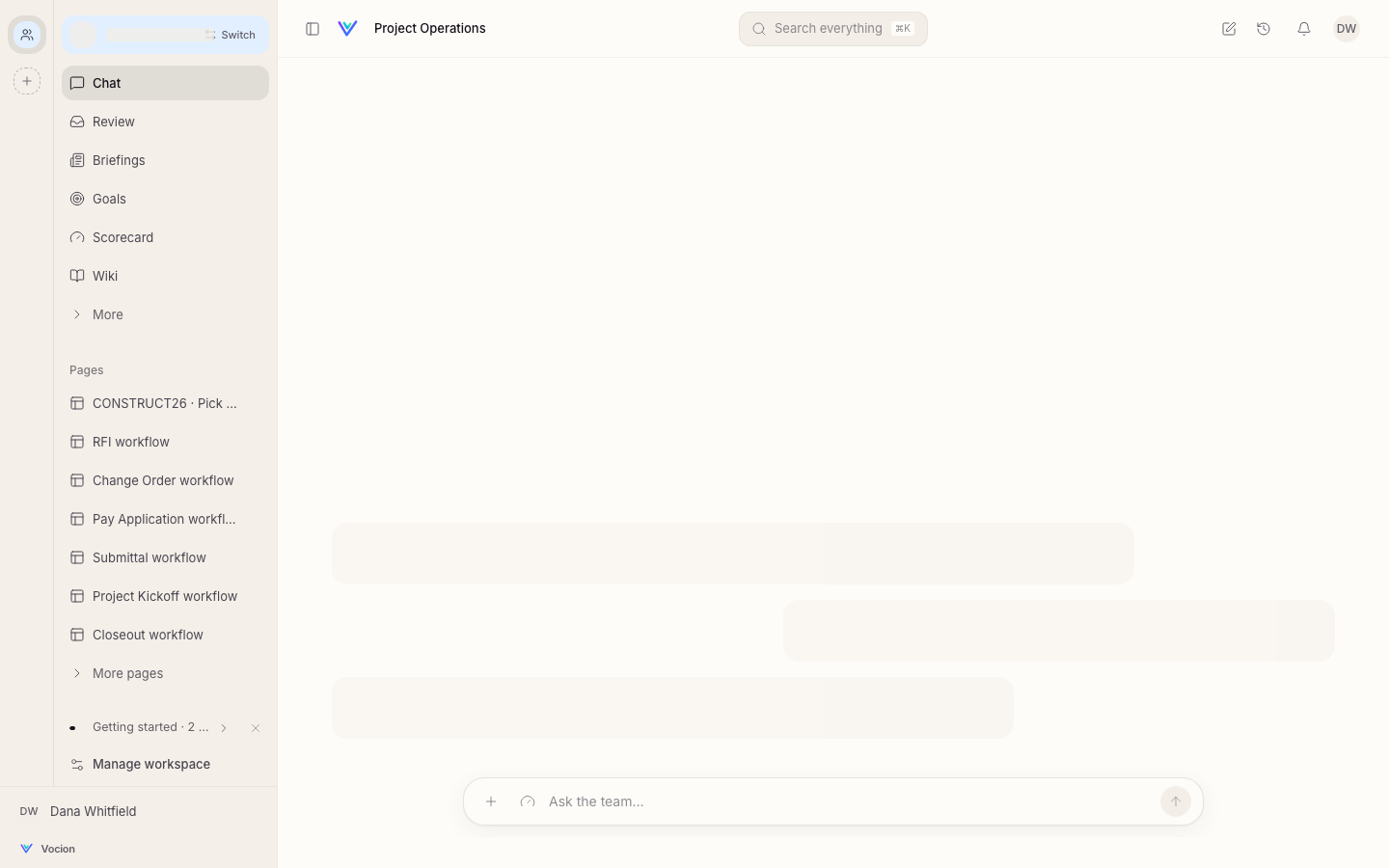Dismiss the Getting started item

(x=256, y=728)
